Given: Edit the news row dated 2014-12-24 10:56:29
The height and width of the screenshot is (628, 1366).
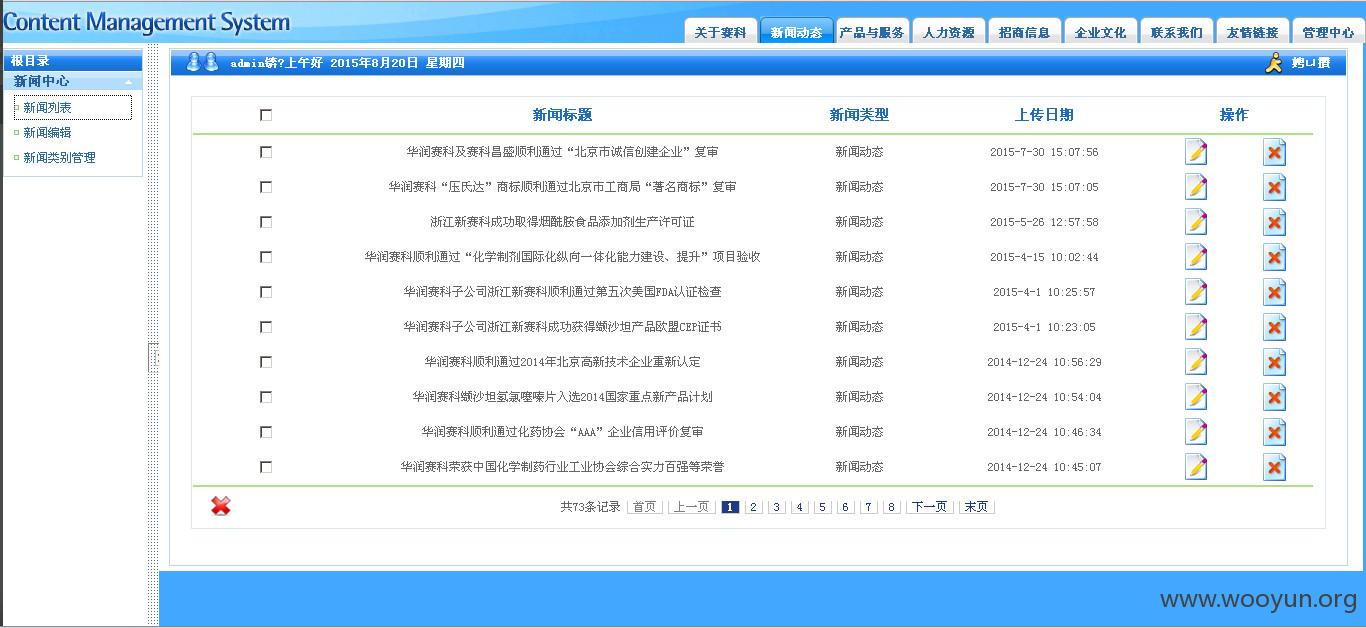Looking at the screenshot, I should coord(1196,362).
